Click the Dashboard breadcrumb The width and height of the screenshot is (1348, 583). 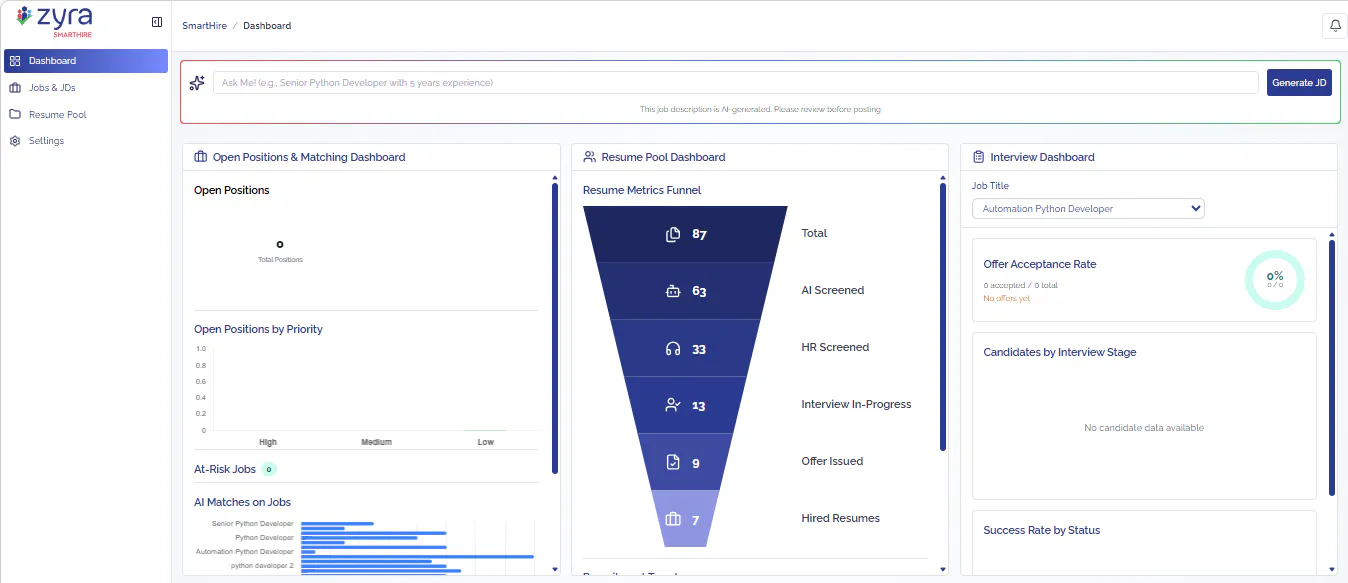267,26
